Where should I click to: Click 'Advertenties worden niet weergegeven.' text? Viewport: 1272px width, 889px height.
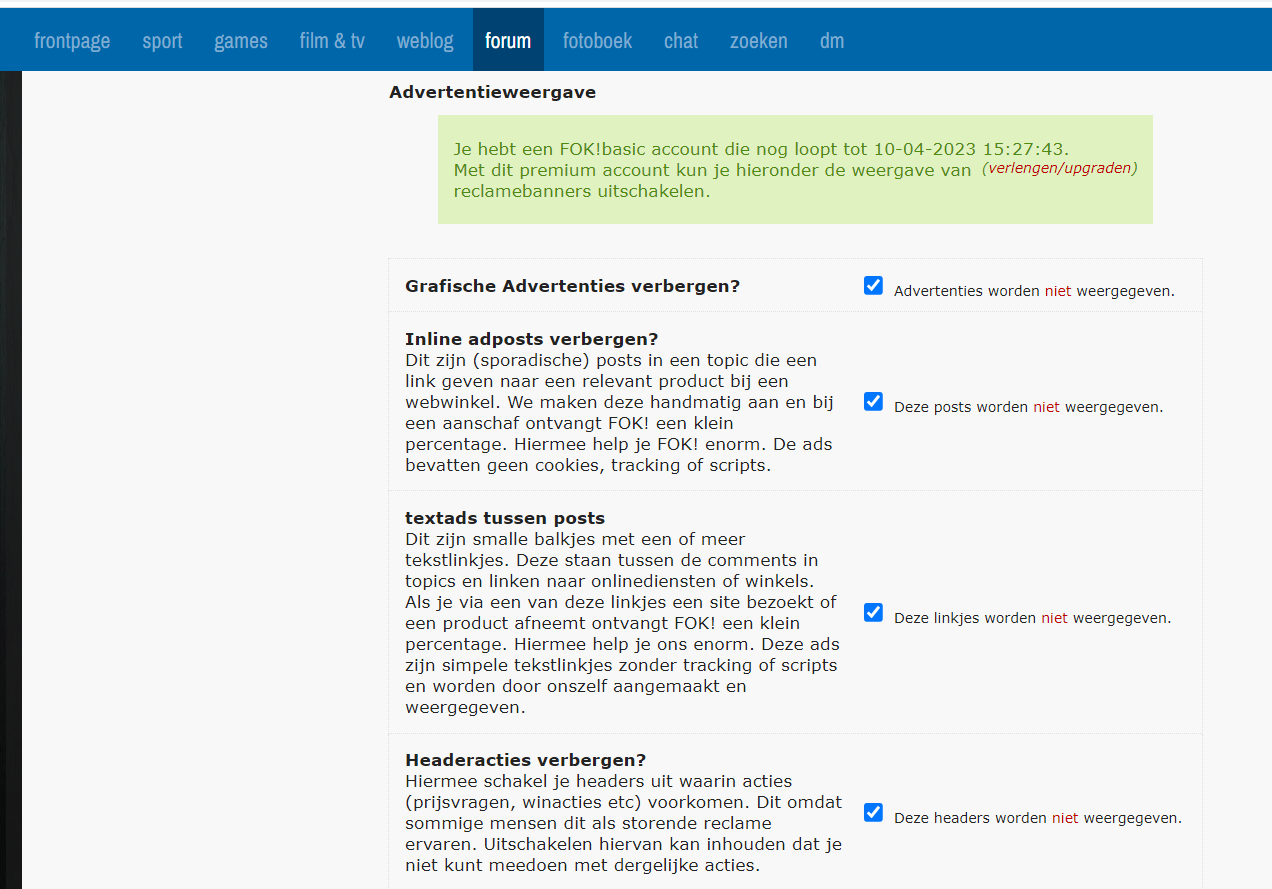(1034, 291)
